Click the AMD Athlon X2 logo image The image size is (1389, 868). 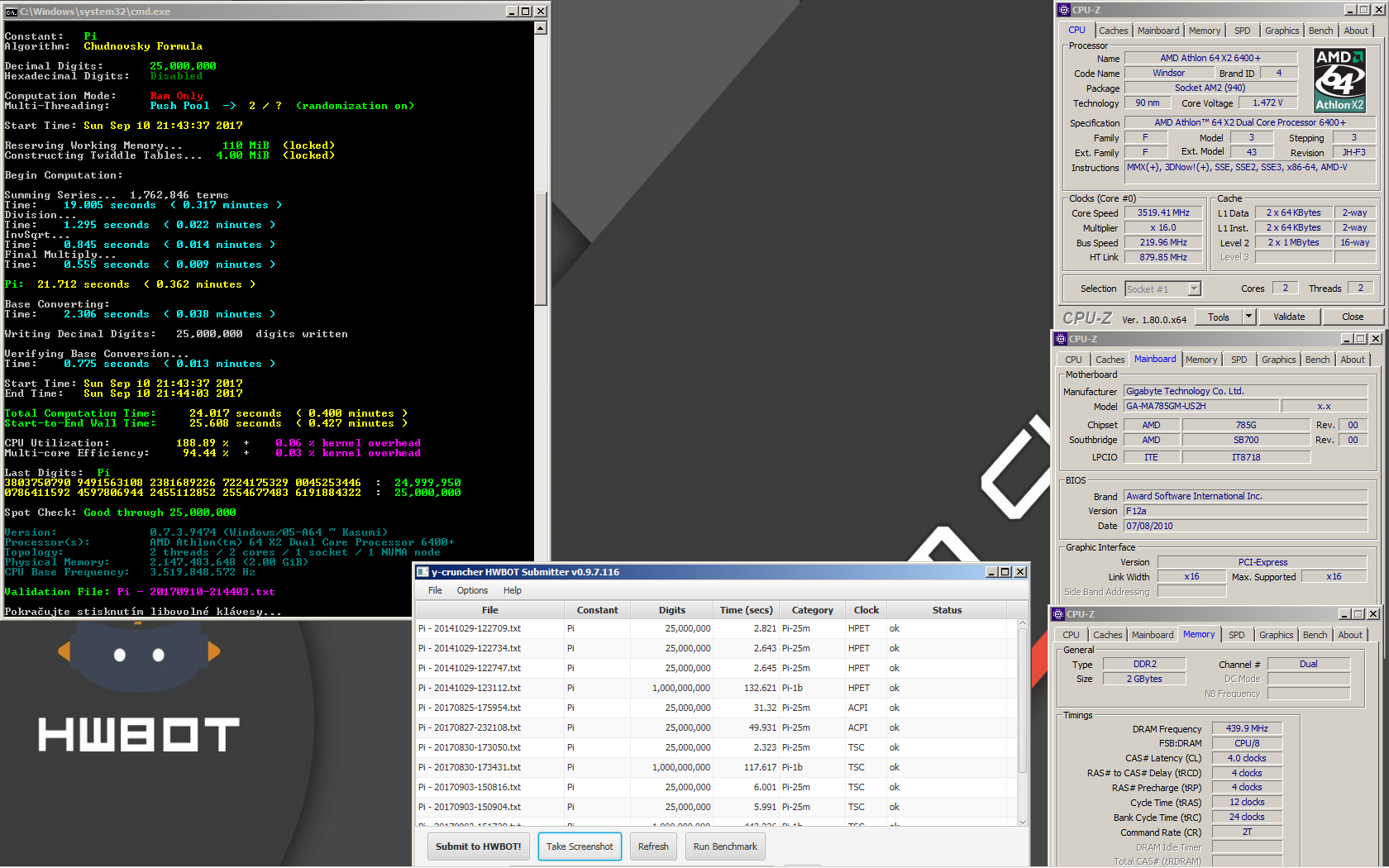(1339, 80)
